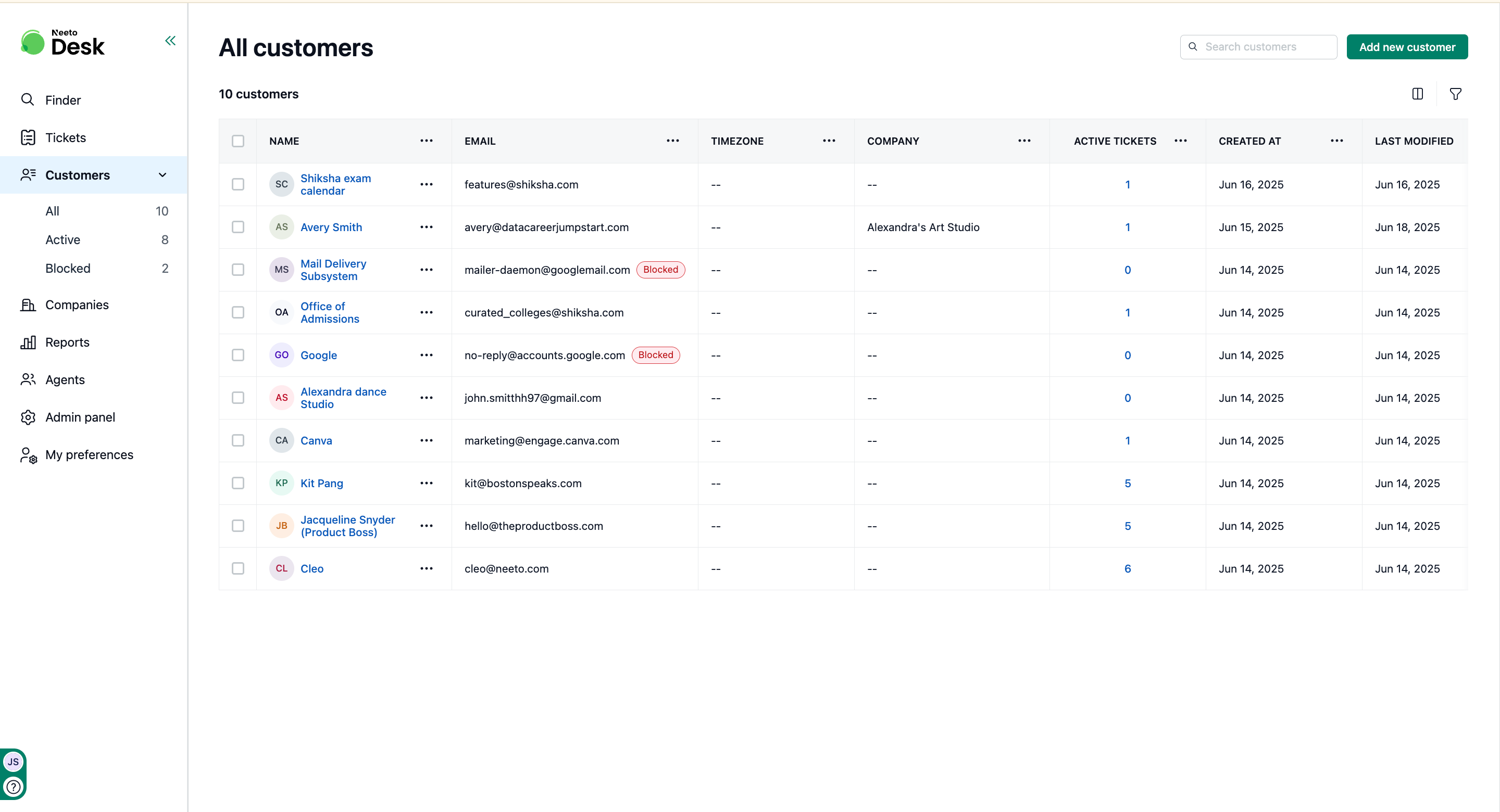The image size is (1500, 812).
Task: Open the Canva customer link
Action: 316,441
